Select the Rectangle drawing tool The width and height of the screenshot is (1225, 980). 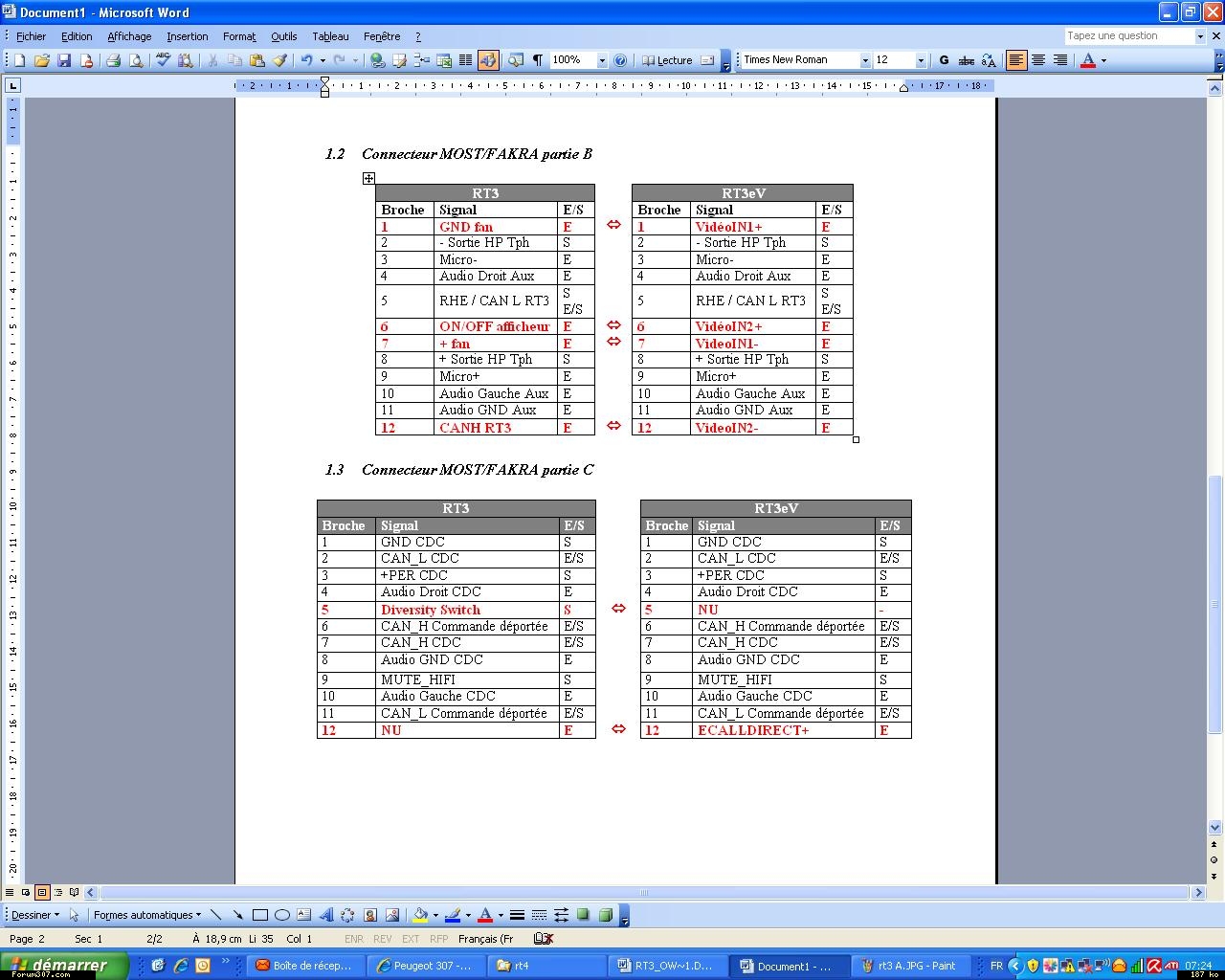tap(259, 915)
